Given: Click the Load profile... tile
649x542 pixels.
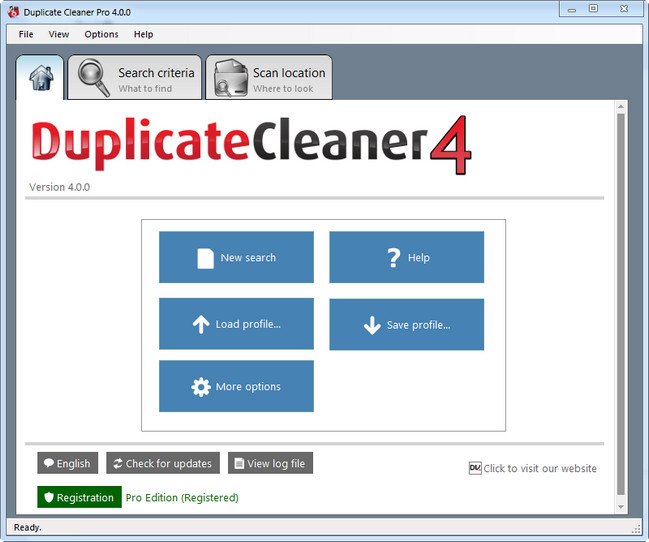Looking at the screenshot, I should (236, 324).
